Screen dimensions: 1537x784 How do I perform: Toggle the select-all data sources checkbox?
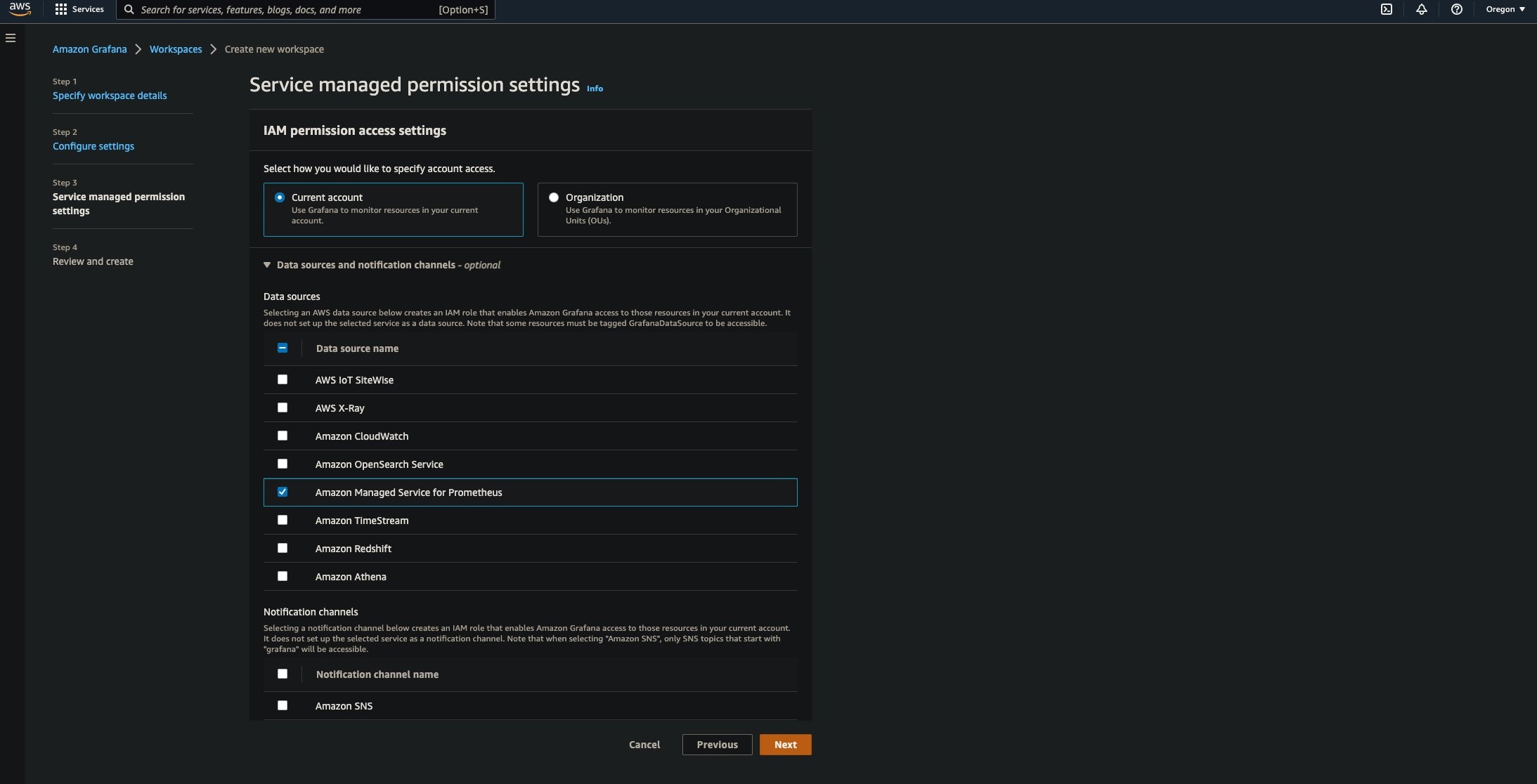(283, 348)
